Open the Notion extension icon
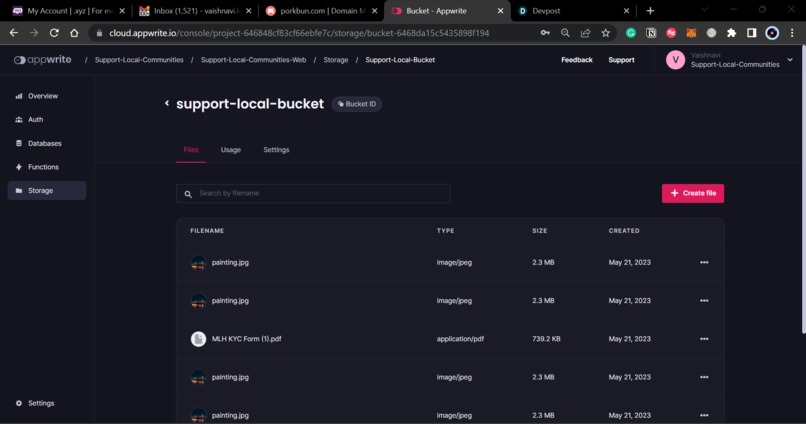 pos(651,33)
